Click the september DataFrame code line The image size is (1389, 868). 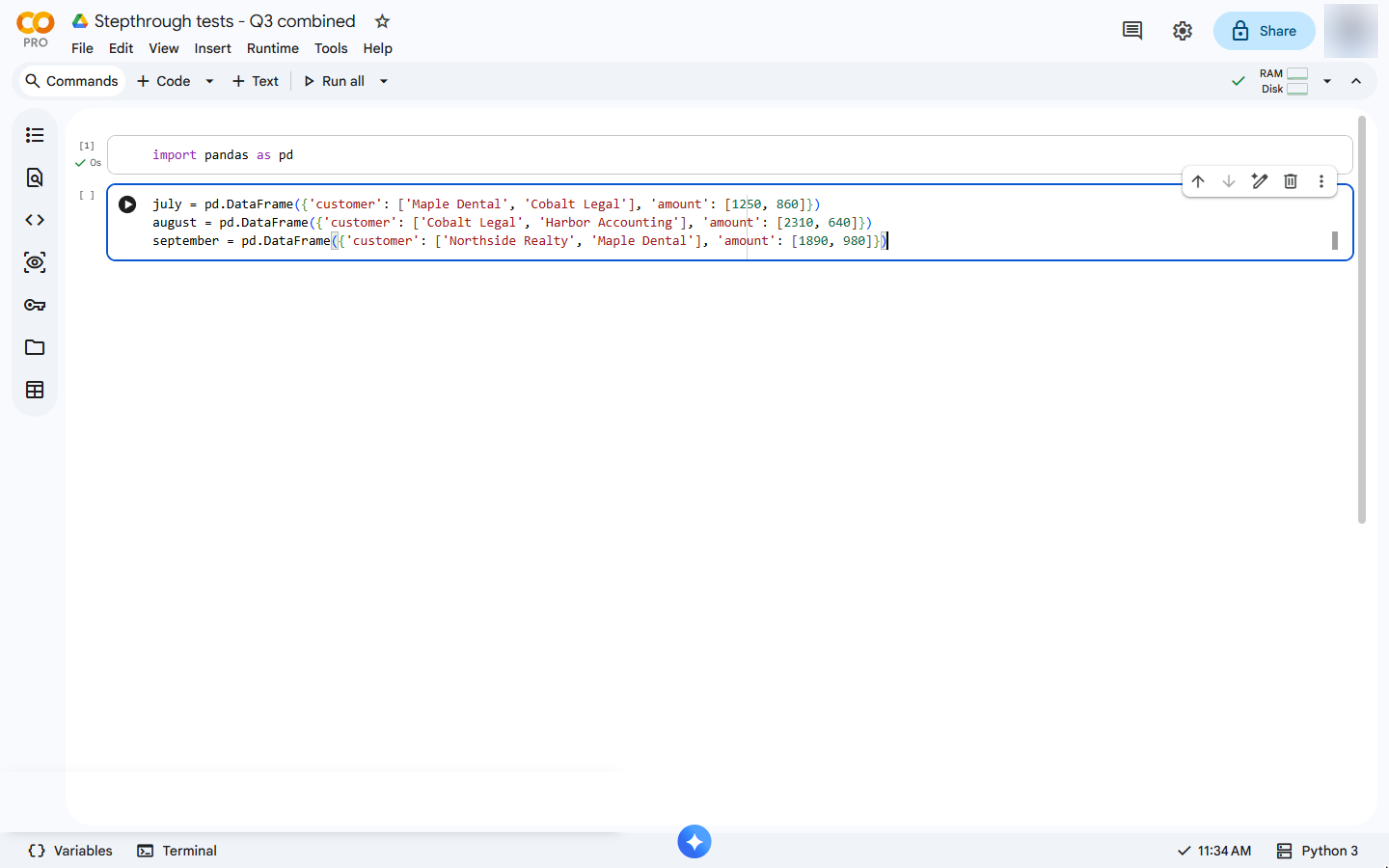pos(520,241)
